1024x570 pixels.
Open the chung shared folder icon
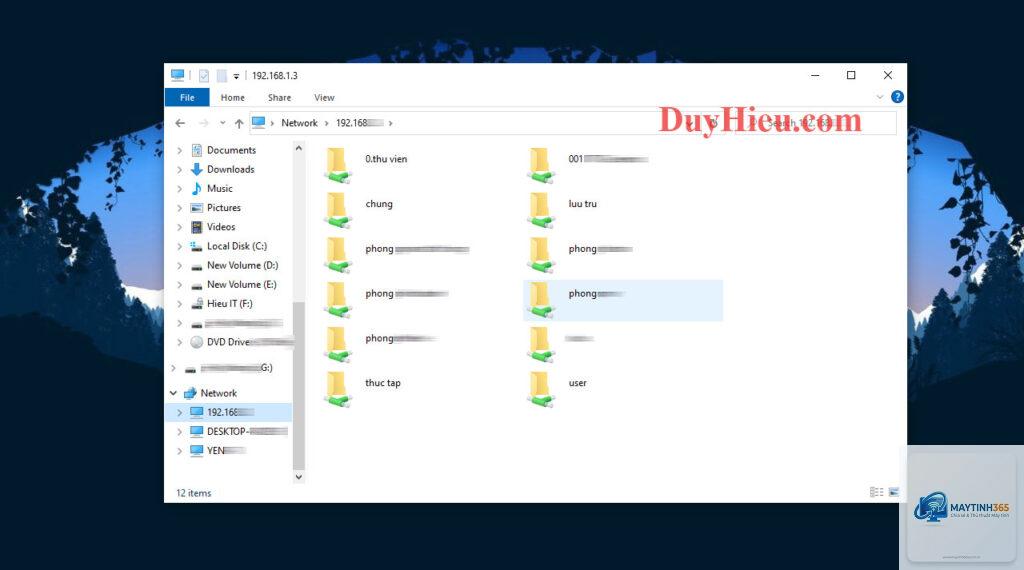(338, 210)
